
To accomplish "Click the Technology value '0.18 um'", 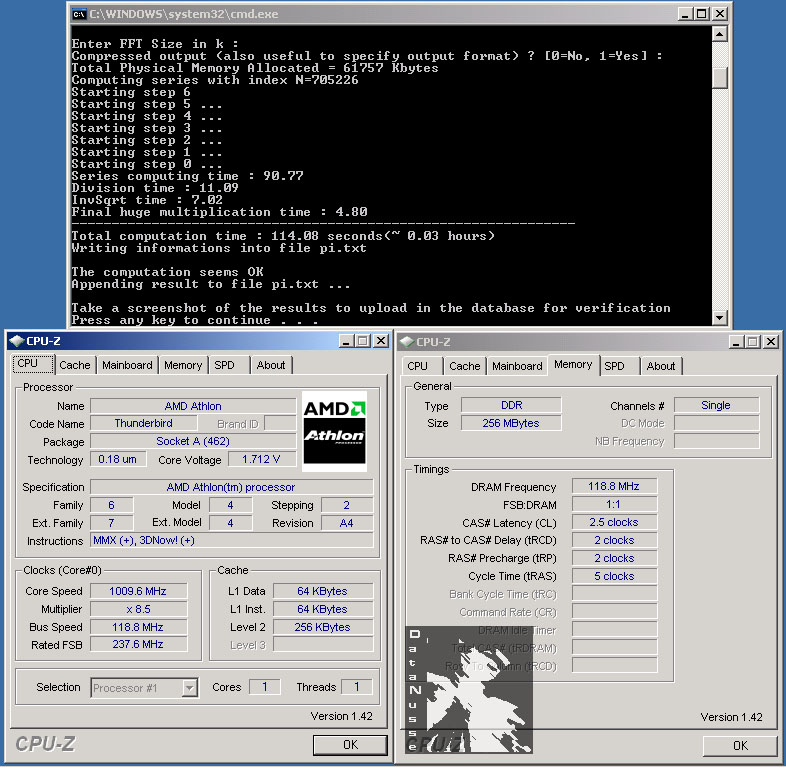I will 118,459.
